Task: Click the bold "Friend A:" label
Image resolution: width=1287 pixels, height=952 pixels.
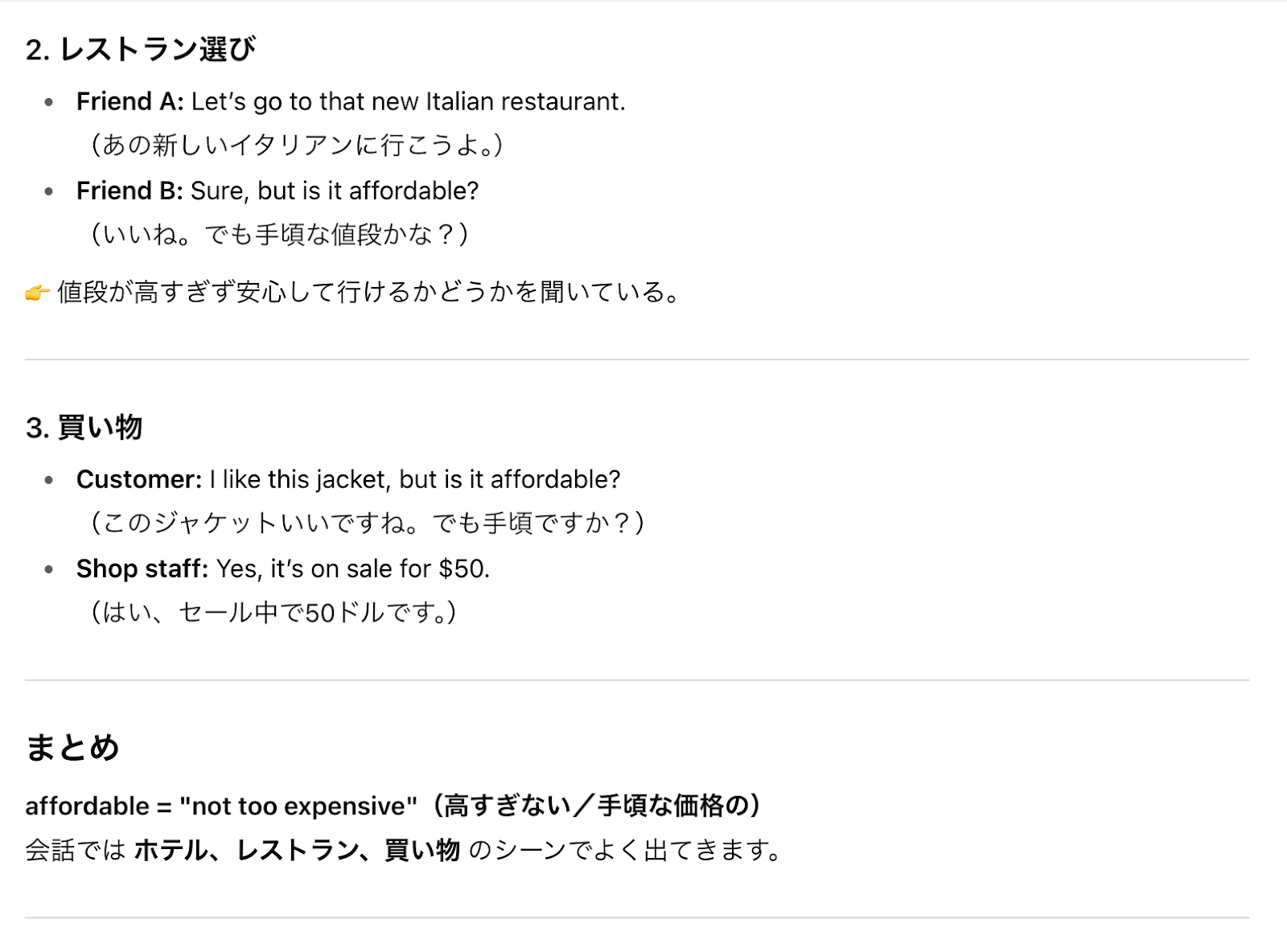Action: [130, 102]
